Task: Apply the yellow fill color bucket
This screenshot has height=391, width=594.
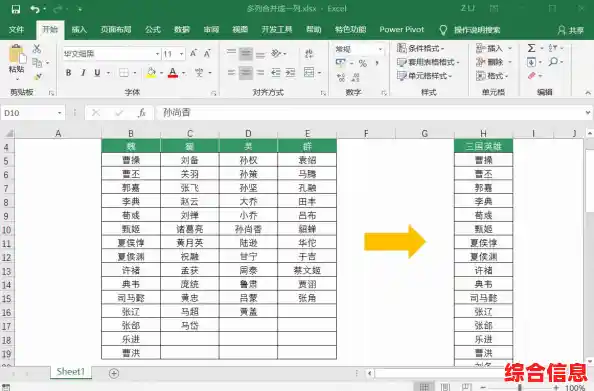Action: click(x=151, y=73)
